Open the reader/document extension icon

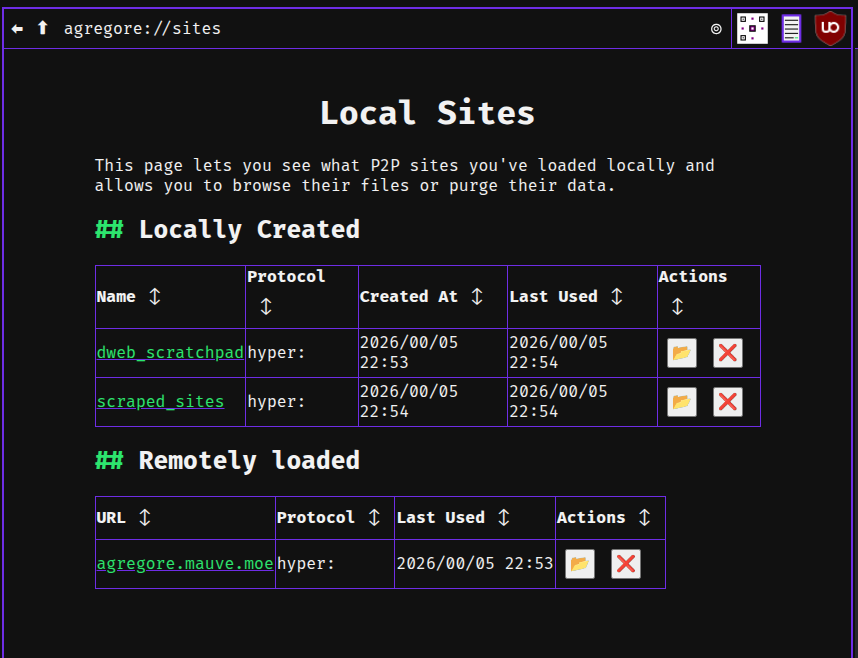click(x=791, y=28)
